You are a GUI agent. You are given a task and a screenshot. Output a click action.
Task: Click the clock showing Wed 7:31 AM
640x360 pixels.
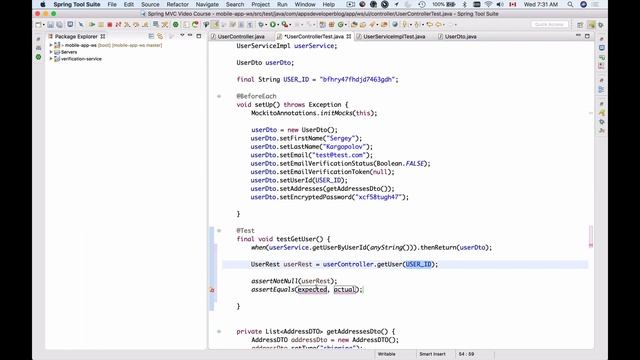[x=540, y=4]
